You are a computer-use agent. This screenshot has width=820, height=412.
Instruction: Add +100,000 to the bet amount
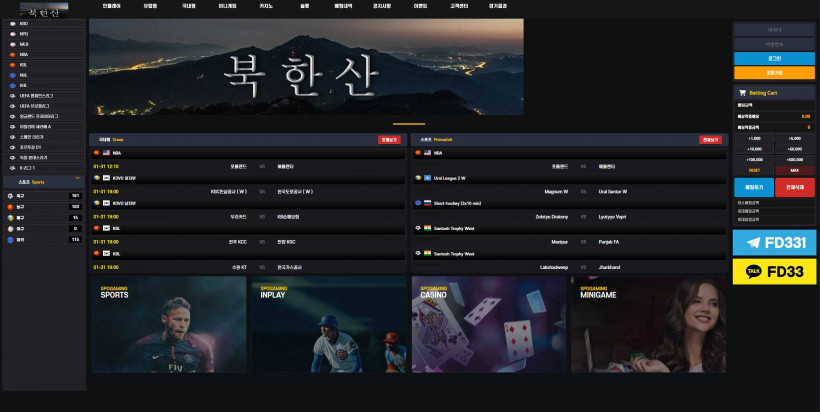point(754,159)
